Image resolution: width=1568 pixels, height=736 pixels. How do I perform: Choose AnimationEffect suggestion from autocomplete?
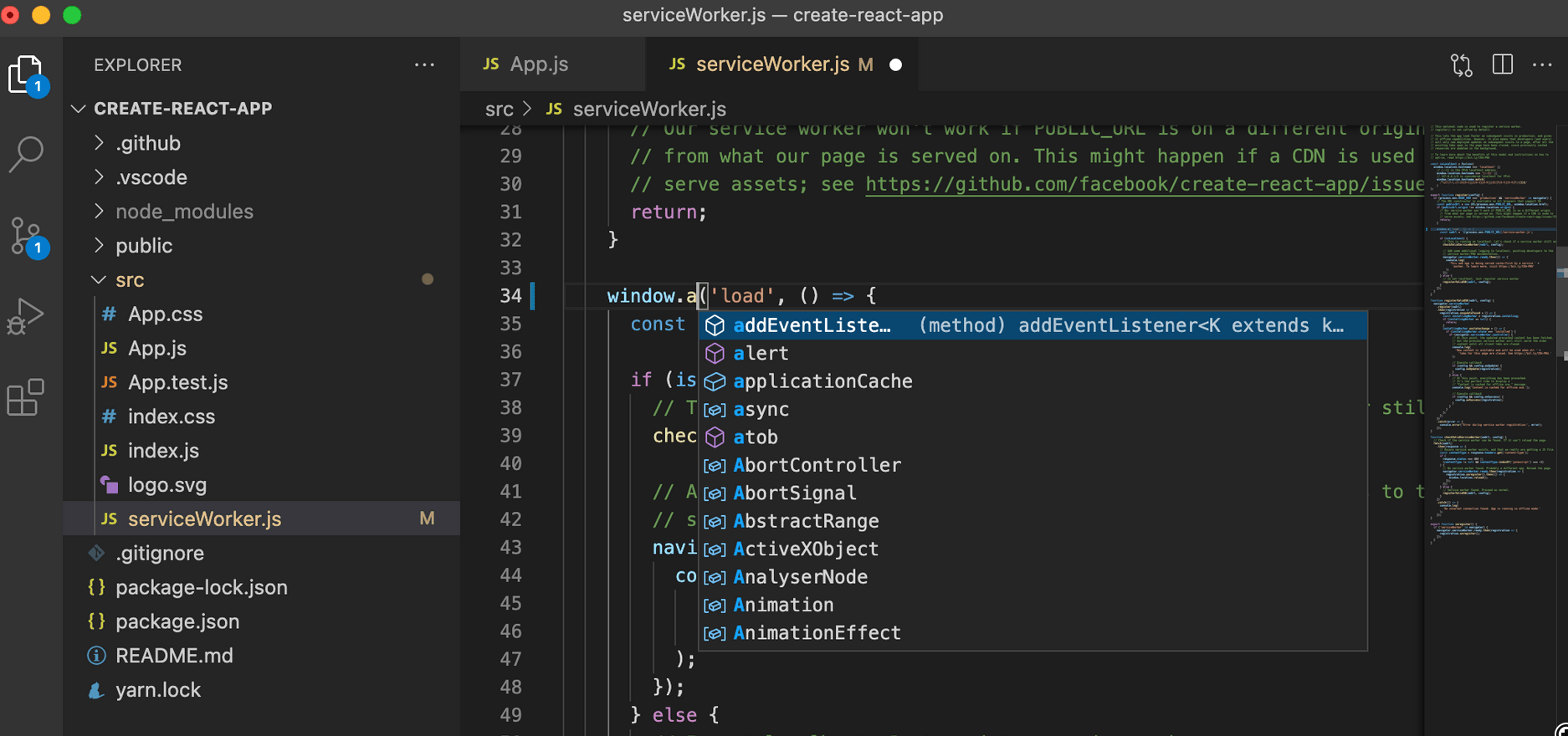tap(1033, 633)
